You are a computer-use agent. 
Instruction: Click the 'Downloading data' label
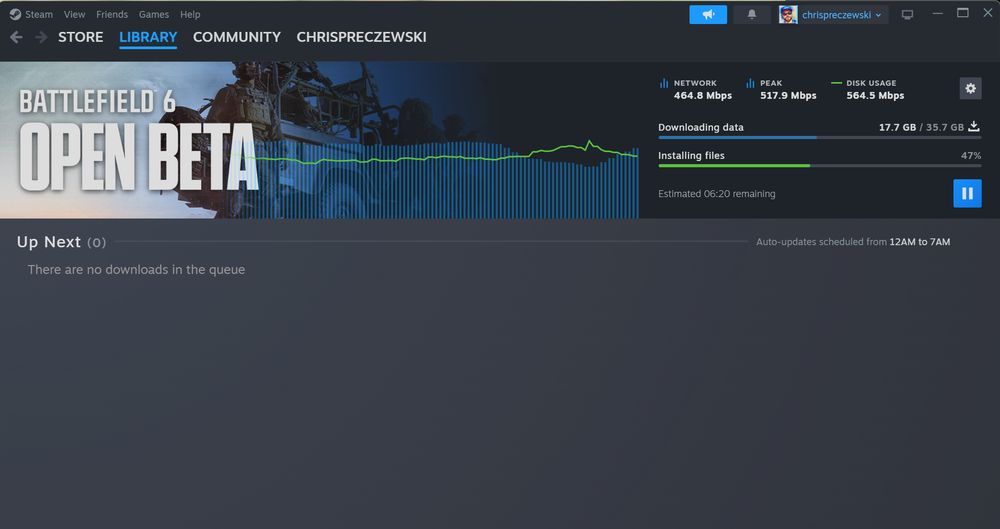pyautogui.click(x=701, y=127)
